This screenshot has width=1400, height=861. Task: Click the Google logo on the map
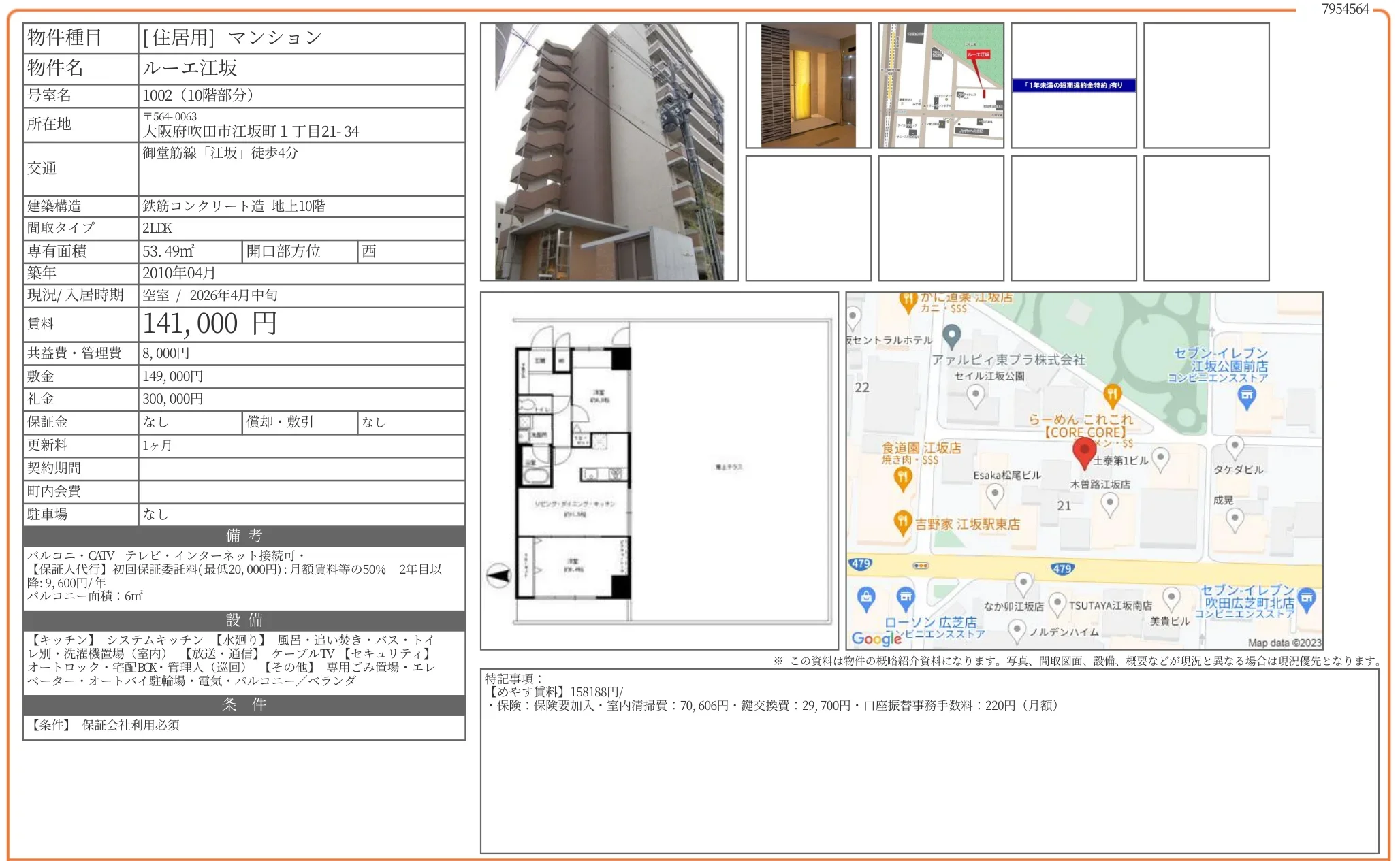876,638
